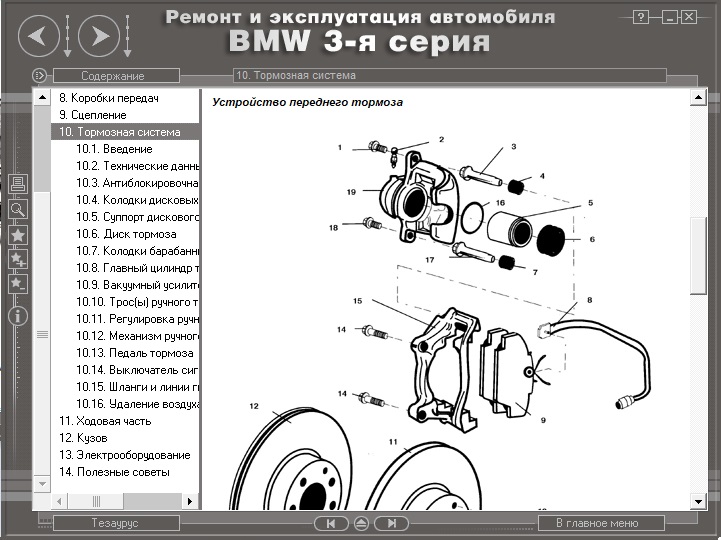Toggle the contents panel arrow icon
This screenshot has width=721, height=540.
pos(39,75)
